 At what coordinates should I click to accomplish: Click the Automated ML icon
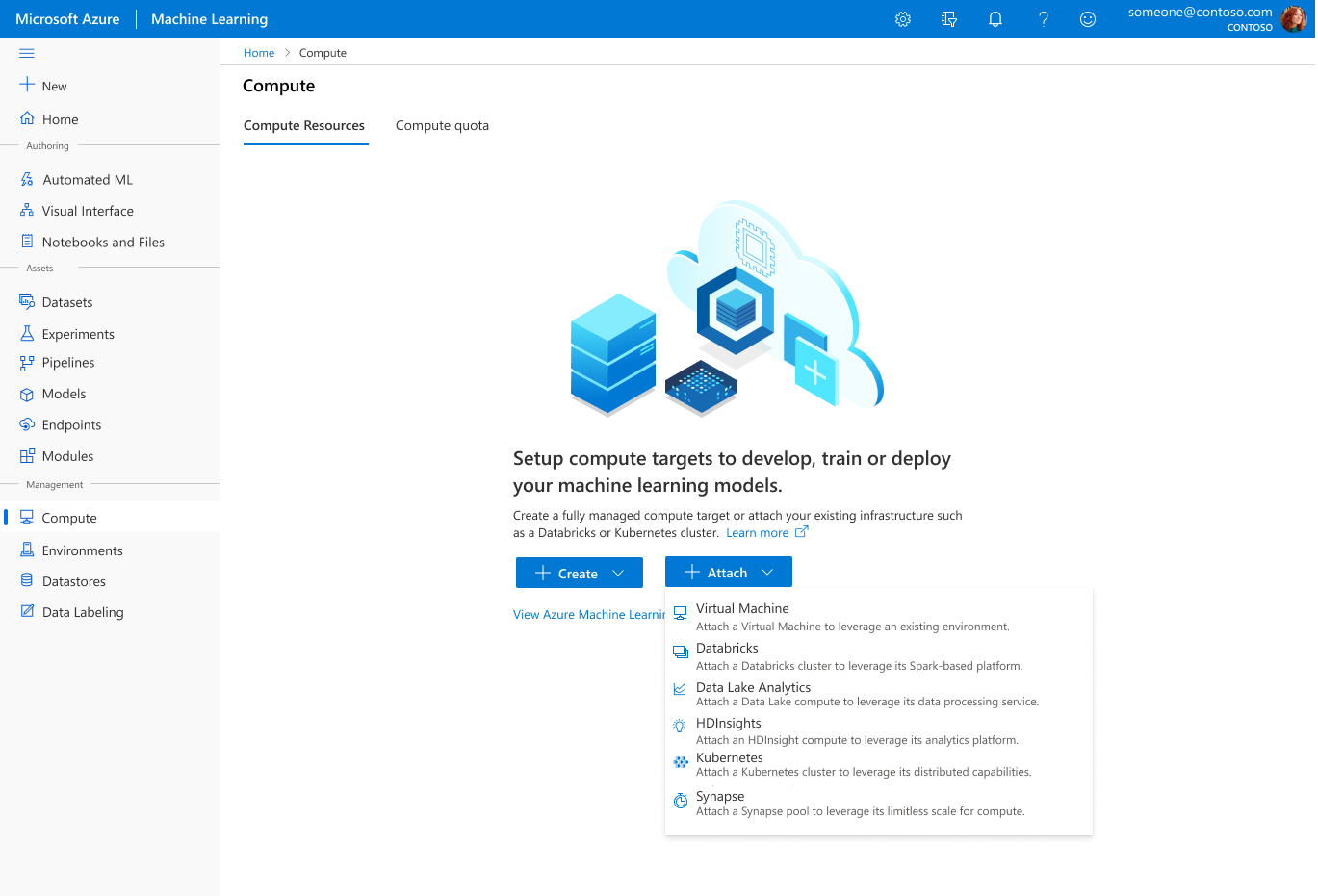pos(27,179)
